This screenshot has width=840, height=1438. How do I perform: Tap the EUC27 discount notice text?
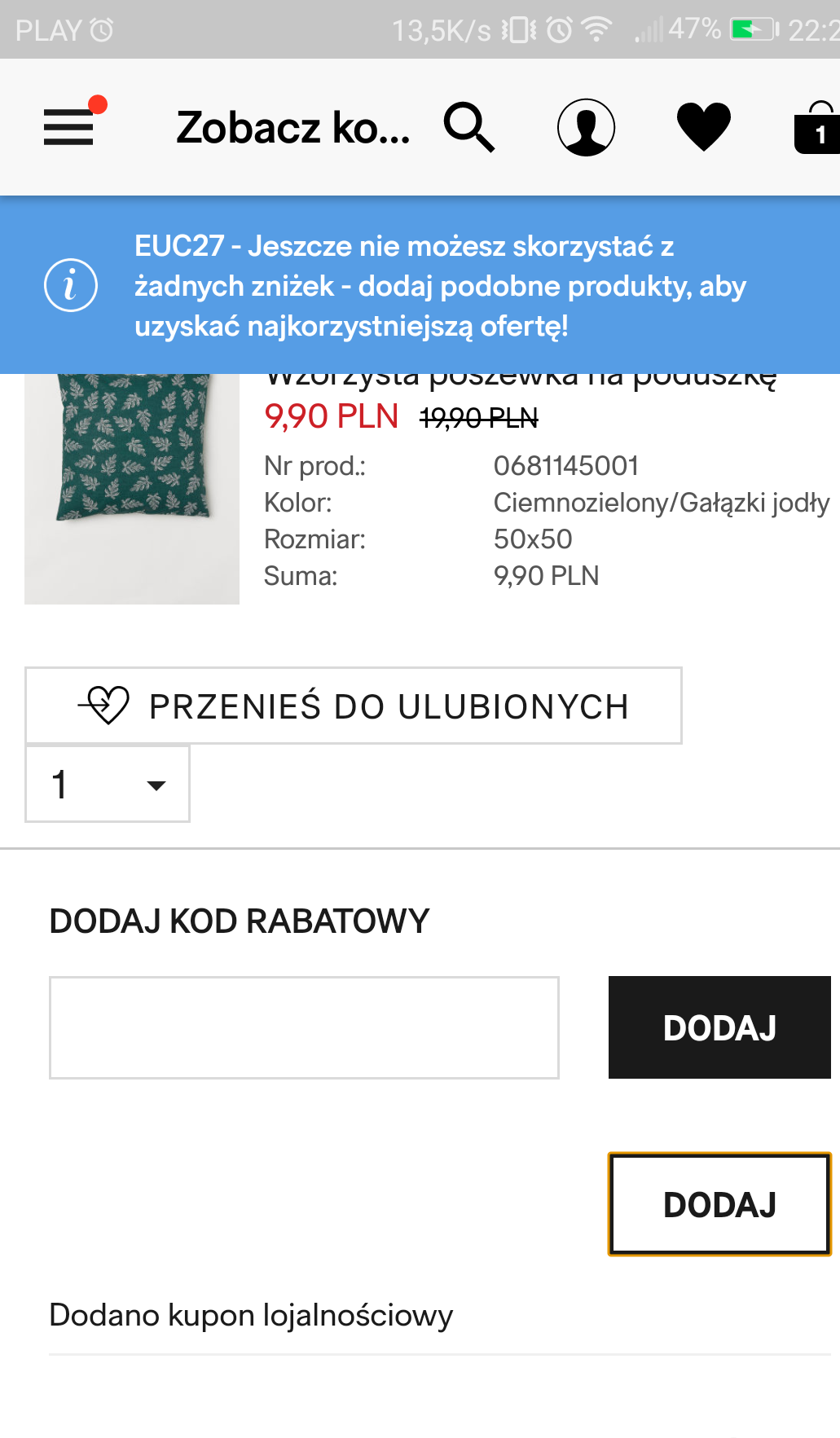tap(440, 286)
